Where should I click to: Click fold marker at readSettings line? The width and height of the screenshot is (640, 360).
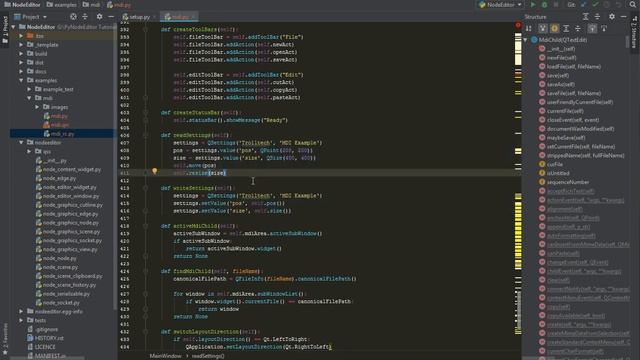click(x=145, y=135)
